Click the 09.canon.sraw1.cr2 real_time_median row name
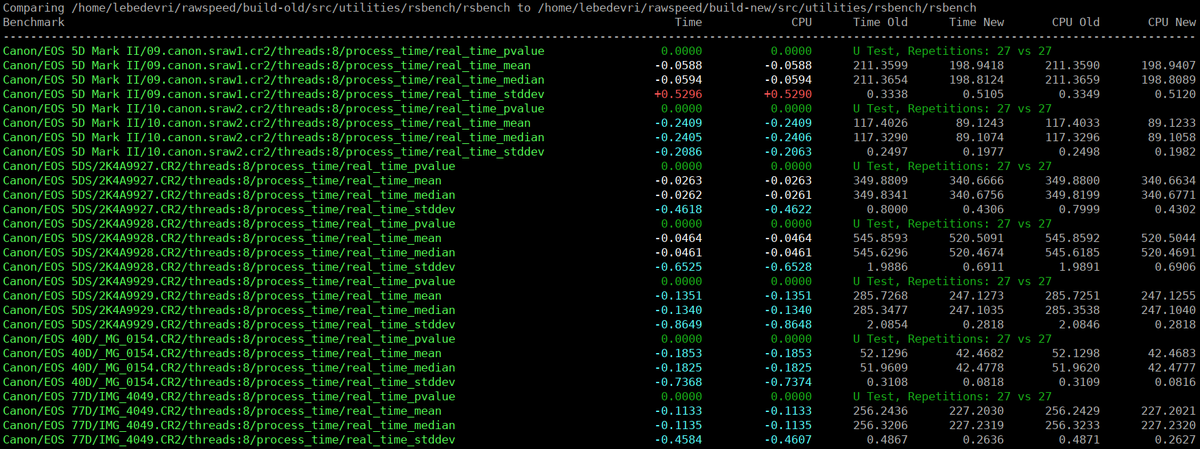This screenshot has width=1200, height=449. (275, 79)
